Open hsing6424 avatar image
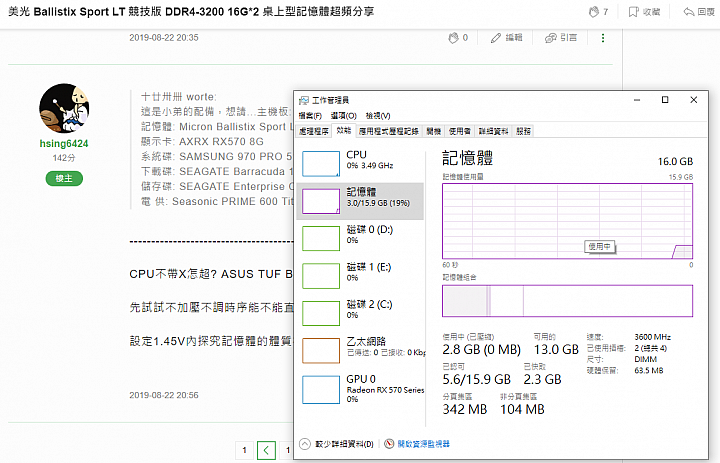The image size is (720, 463). pyautogui.click(x=64, y=108)
